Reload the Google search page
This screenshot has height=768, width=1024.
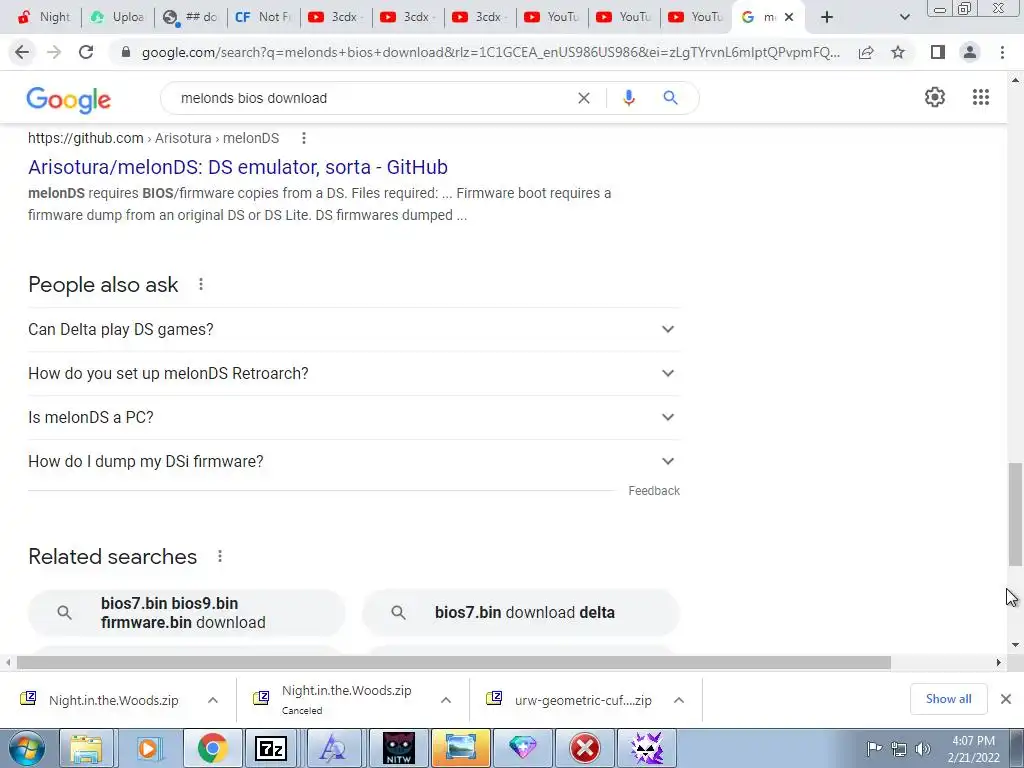coord(86,52)
